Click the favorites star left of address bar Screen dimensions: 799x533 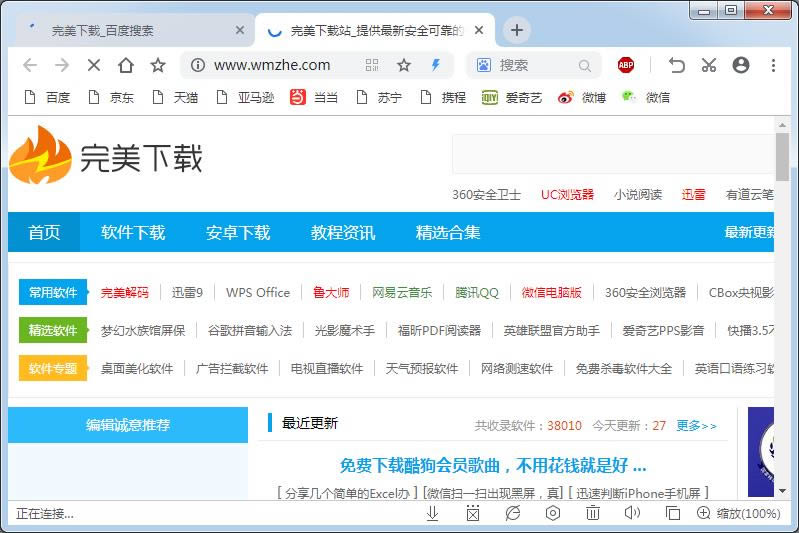[158, 65]
